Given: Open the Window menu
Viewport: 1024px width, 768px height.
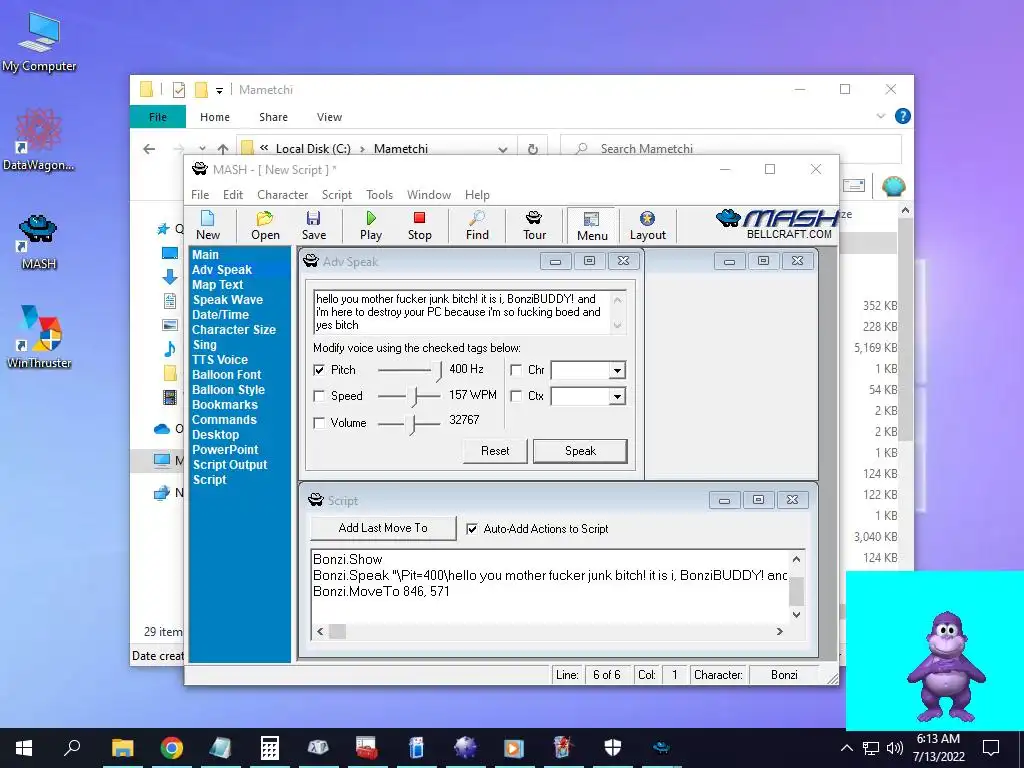Looking at the screenshot, I should [x=428, y=195].
